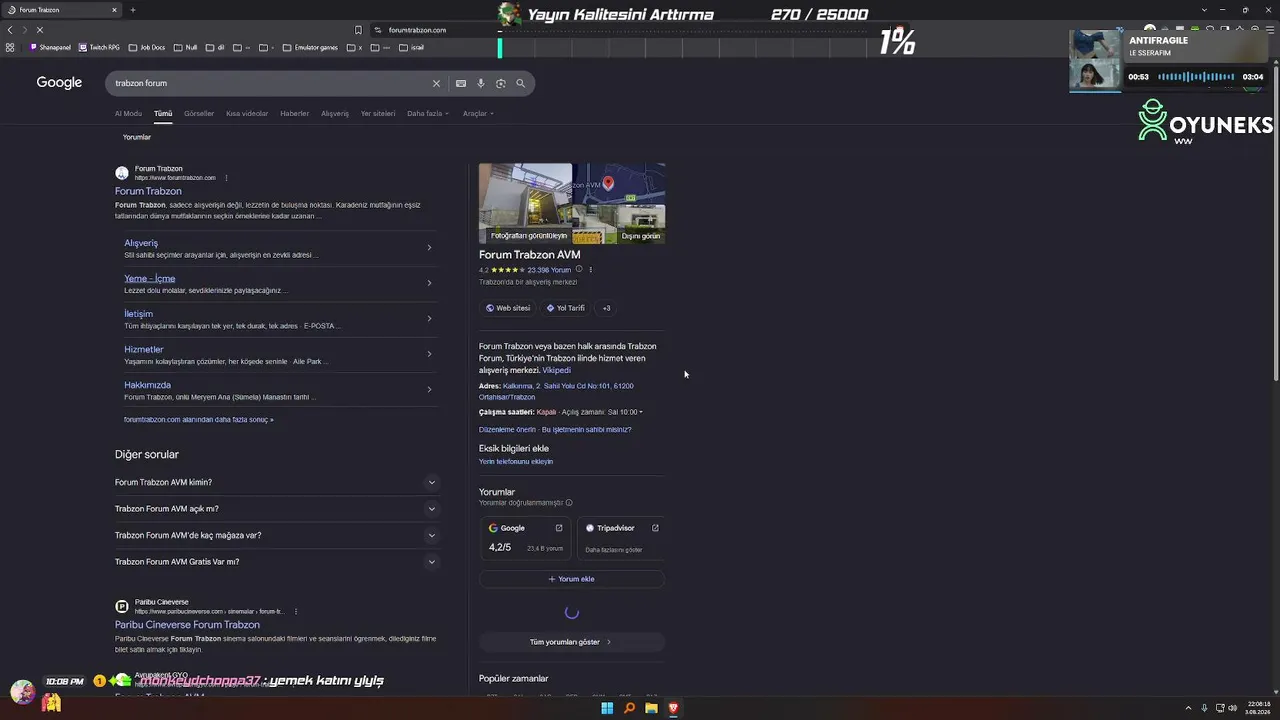The width and height of the screenshot is (1280, 720).
Task: Open Windows Start menu
Action: click(607, 708)
